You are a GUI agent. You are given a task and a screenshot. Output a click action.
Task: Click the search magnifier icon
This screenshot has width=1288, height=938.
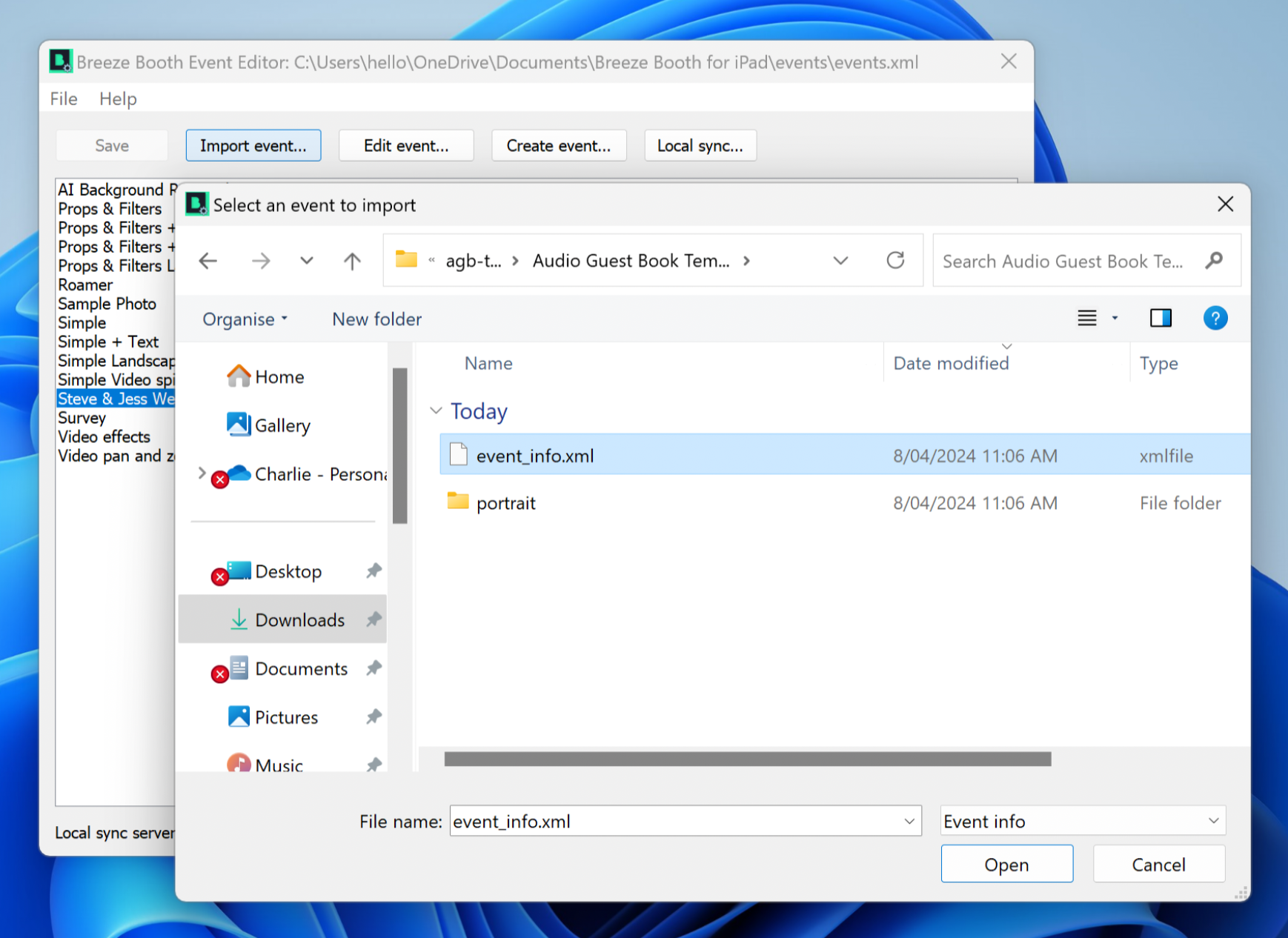click(1214, 261)
